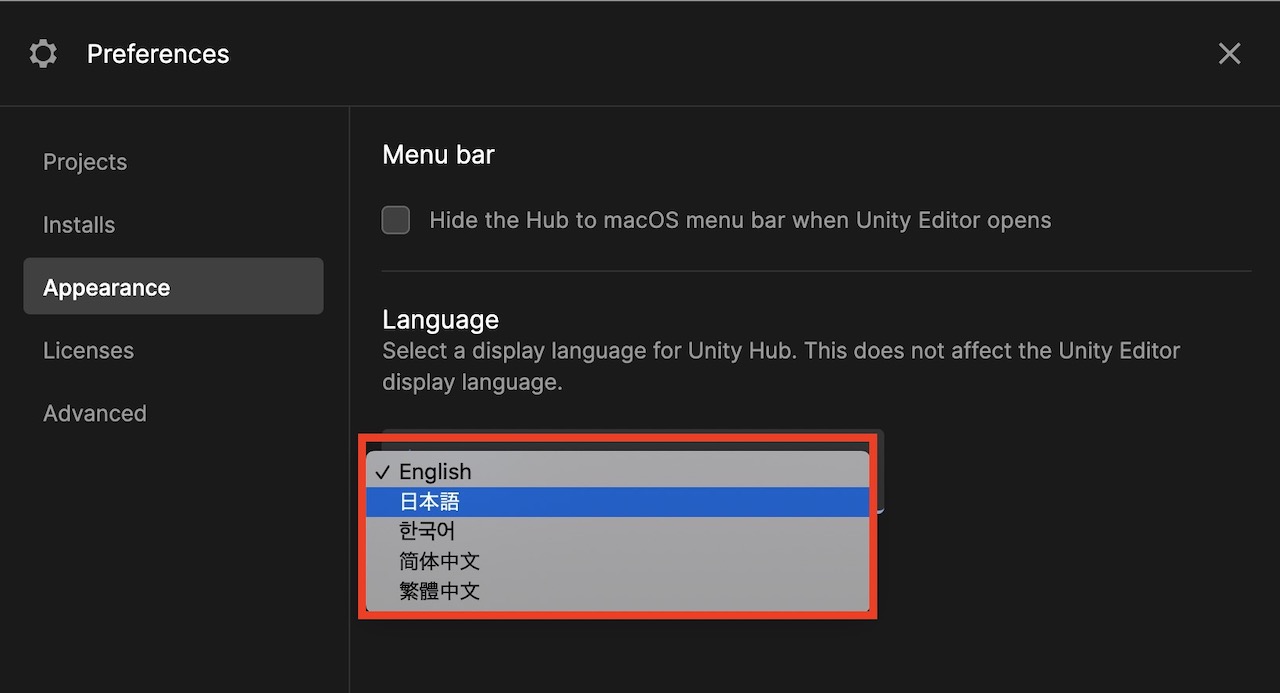Click the Preferences gear icon
1280x693 pixels.
42,53
